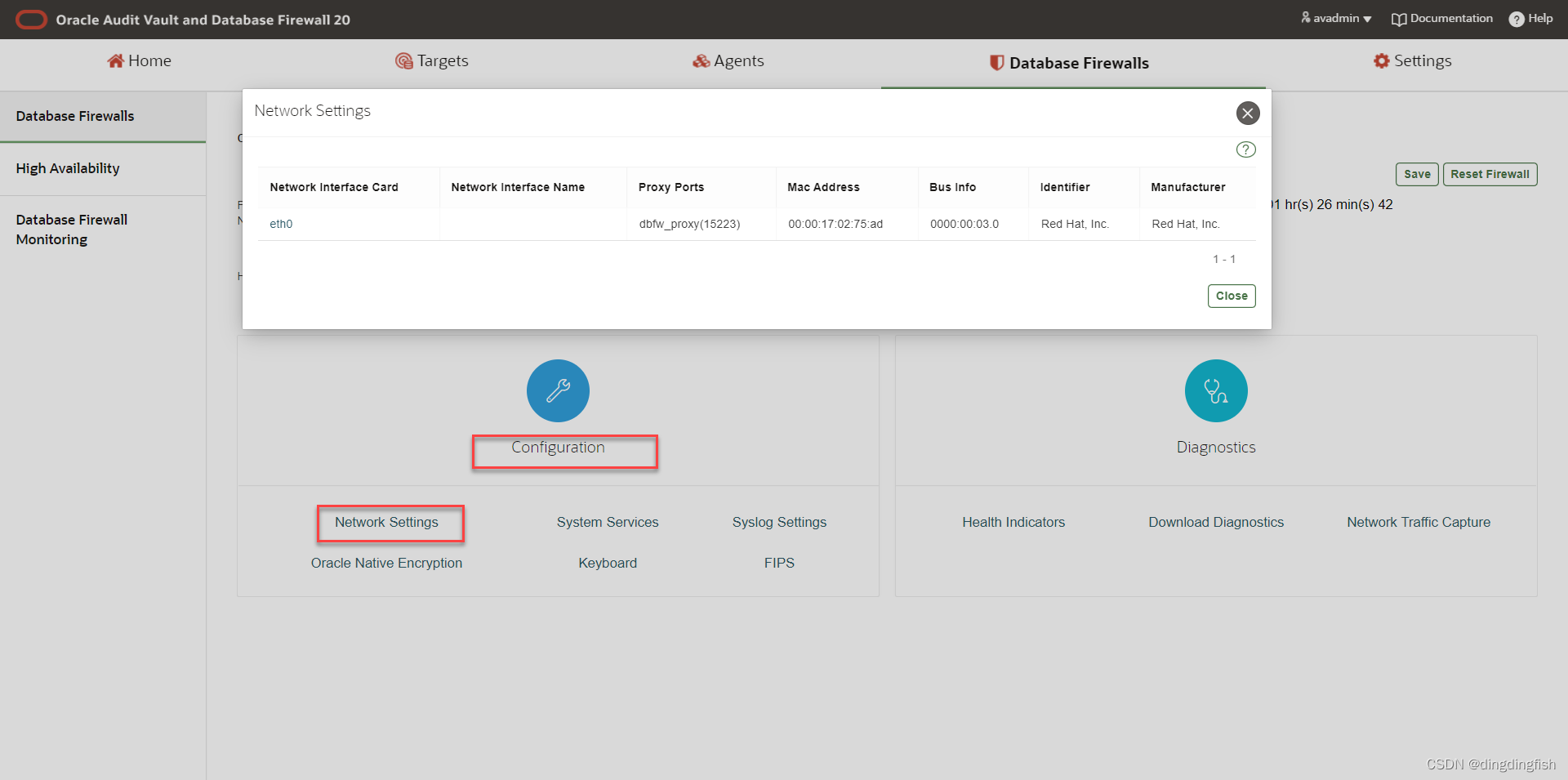The image size is (1568, 780).
Task: Open the Oracle Native Encryption link
Action: coord(386,563)
